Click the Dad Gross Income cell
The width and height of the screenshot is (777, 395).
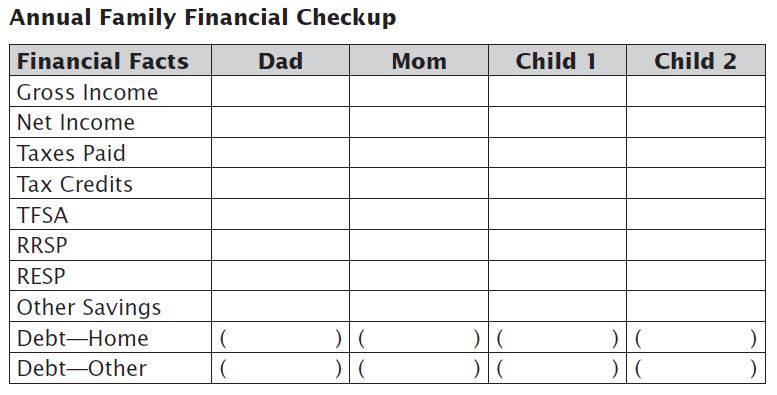point(280,91)
